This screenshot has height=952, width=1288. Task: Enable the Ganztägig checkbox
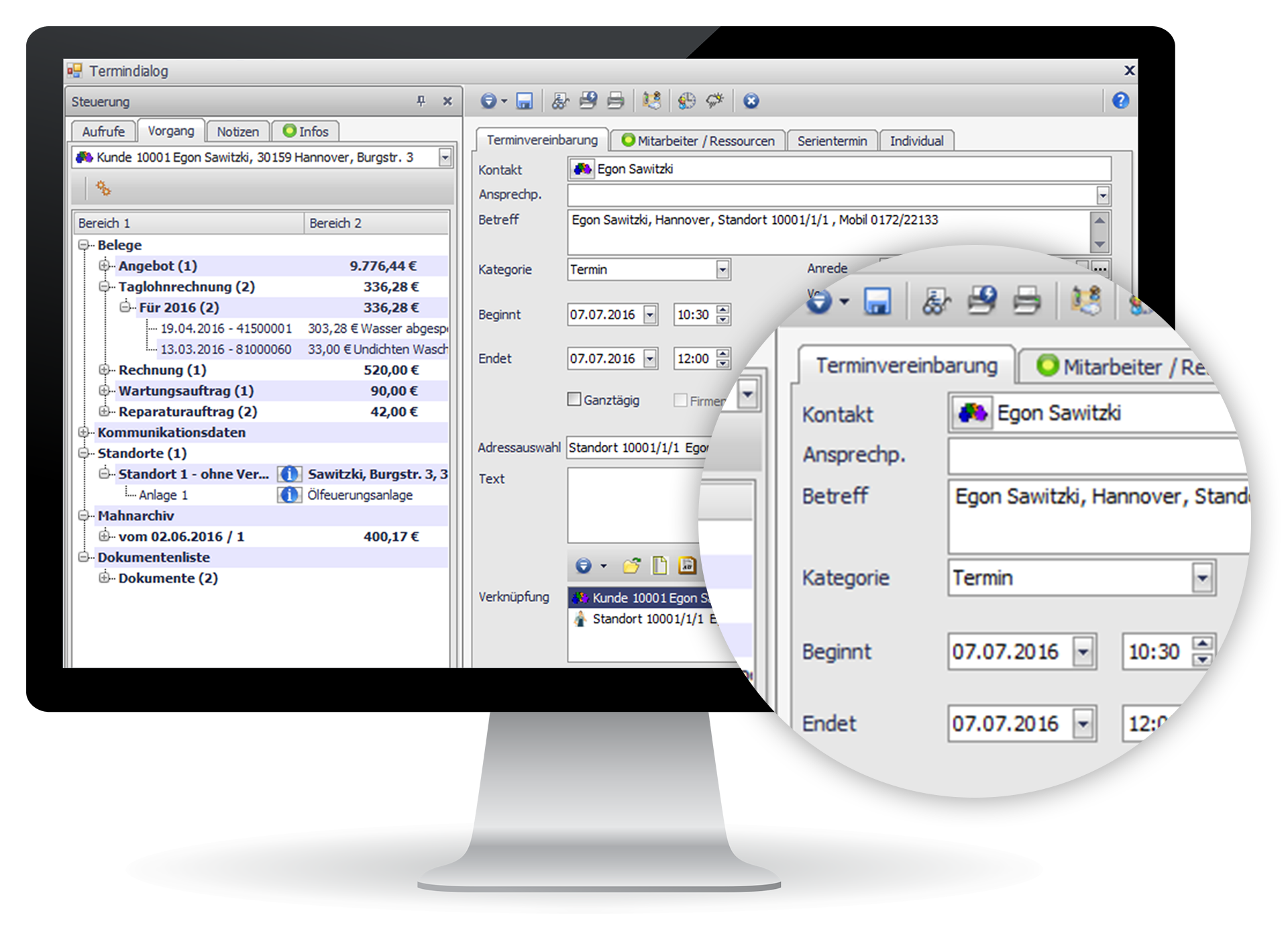574,399
